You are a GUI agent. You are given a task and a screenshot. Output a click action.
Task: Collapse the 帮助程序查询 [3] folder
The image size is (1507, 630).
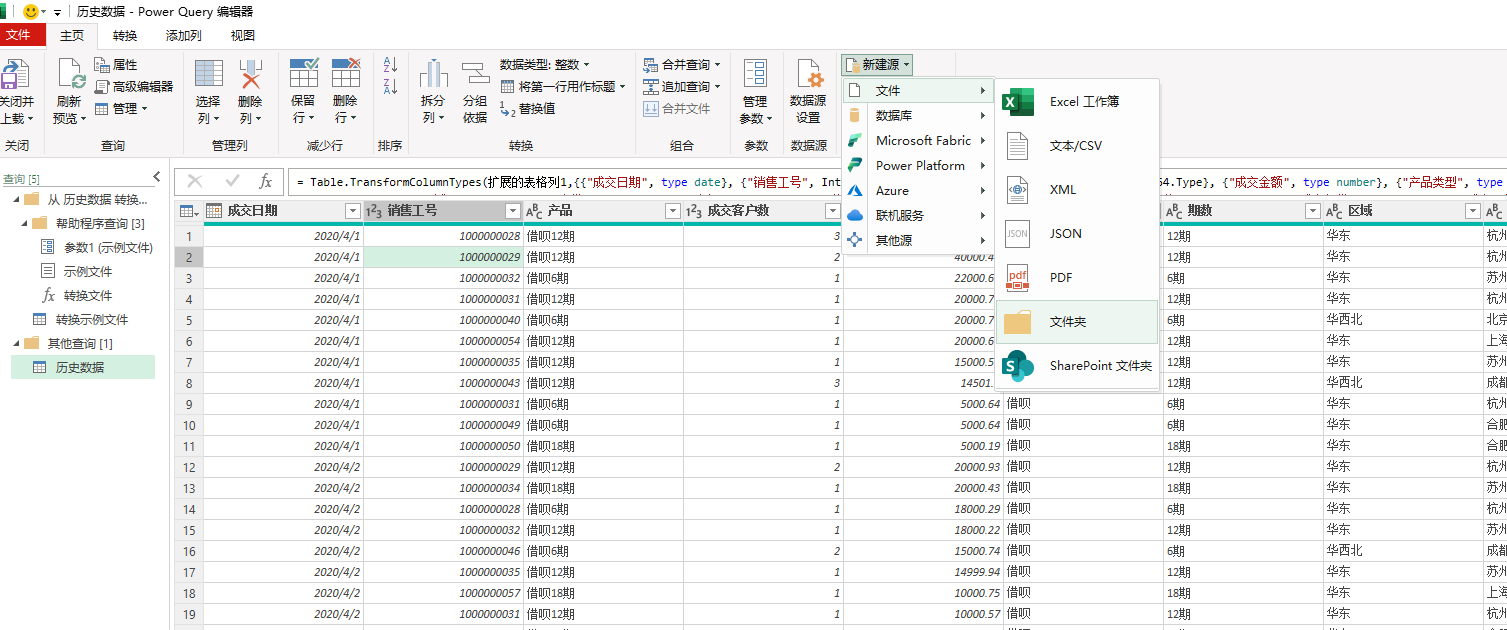[24, 223]
